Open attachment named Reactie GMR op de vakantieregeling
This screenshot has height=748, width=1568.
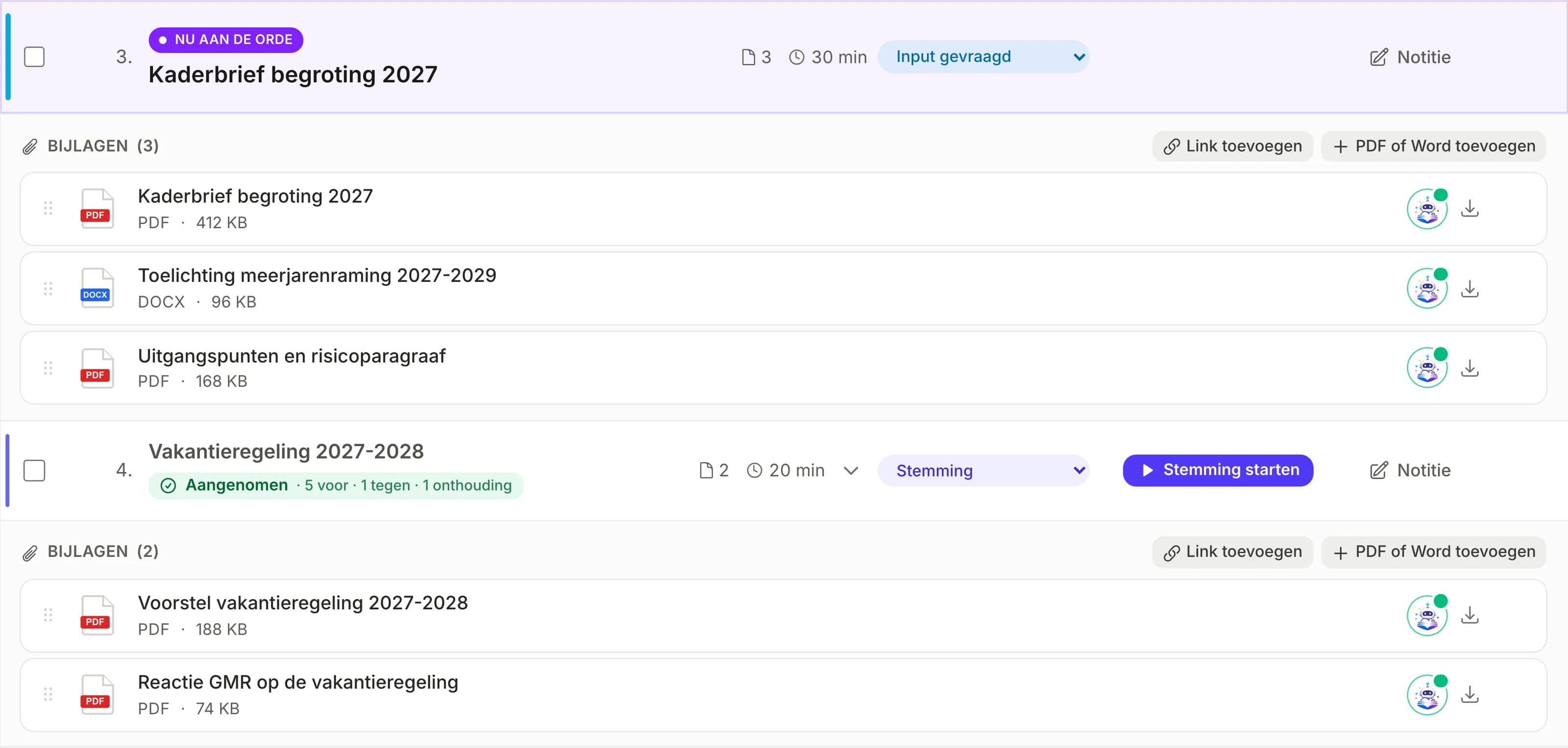(x=297, y=682)
